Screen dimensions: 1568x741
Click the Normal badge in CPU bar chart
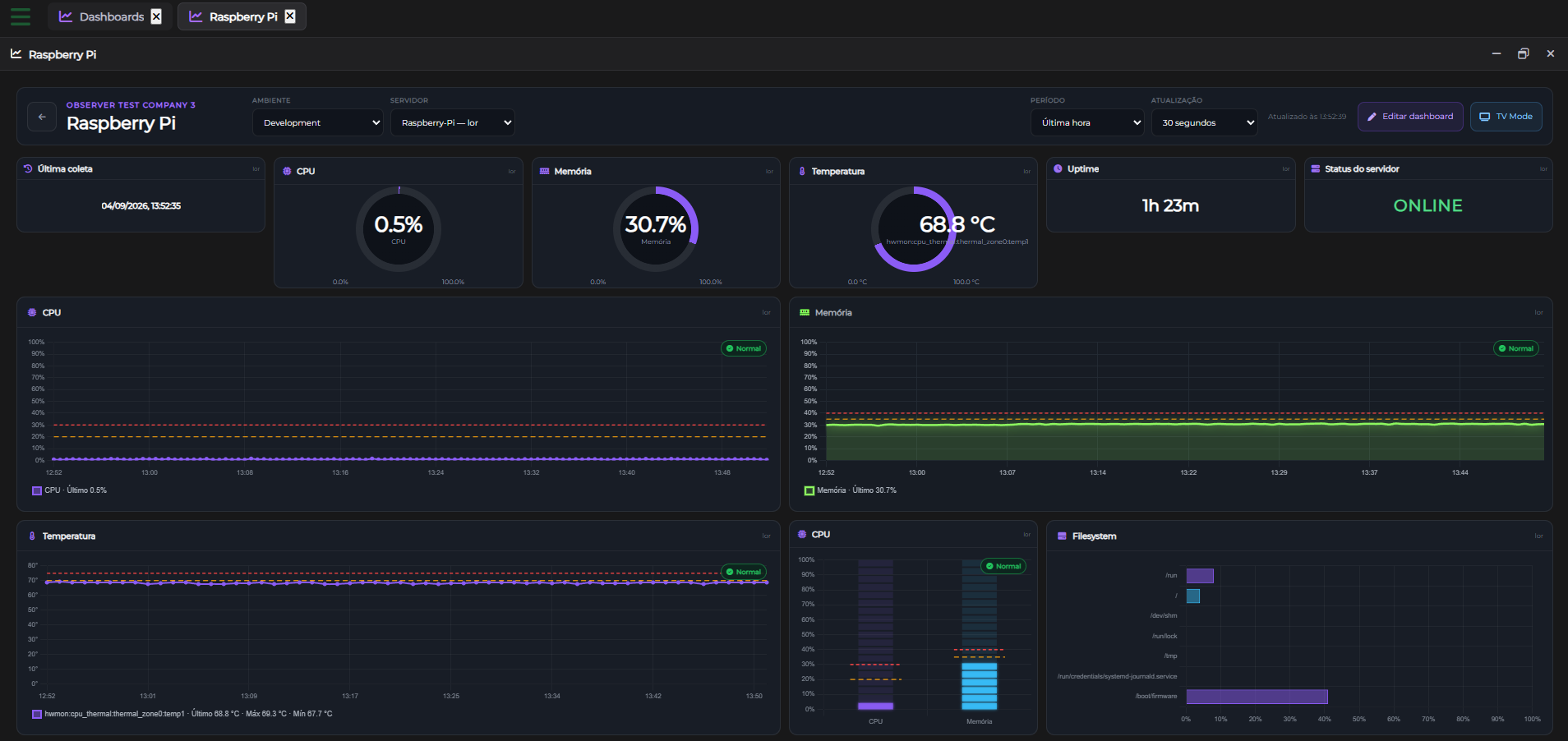click(1003, 566)
